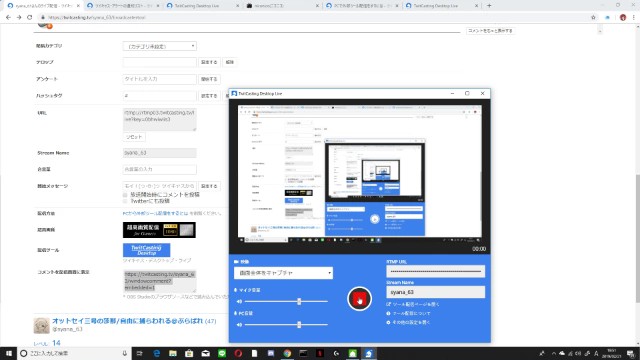Reload the page with the refresh icon
The height and width of the screenshot is (360, 640).
[x=29, y=18]
